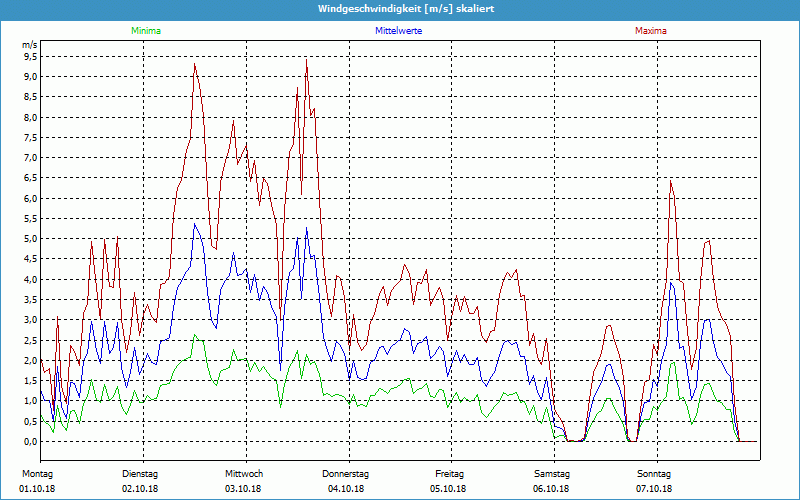The height and width of the screenshot is (500, 800).
Task: Click the 2,5 y-axis value
Action: [x=31, y=340]
